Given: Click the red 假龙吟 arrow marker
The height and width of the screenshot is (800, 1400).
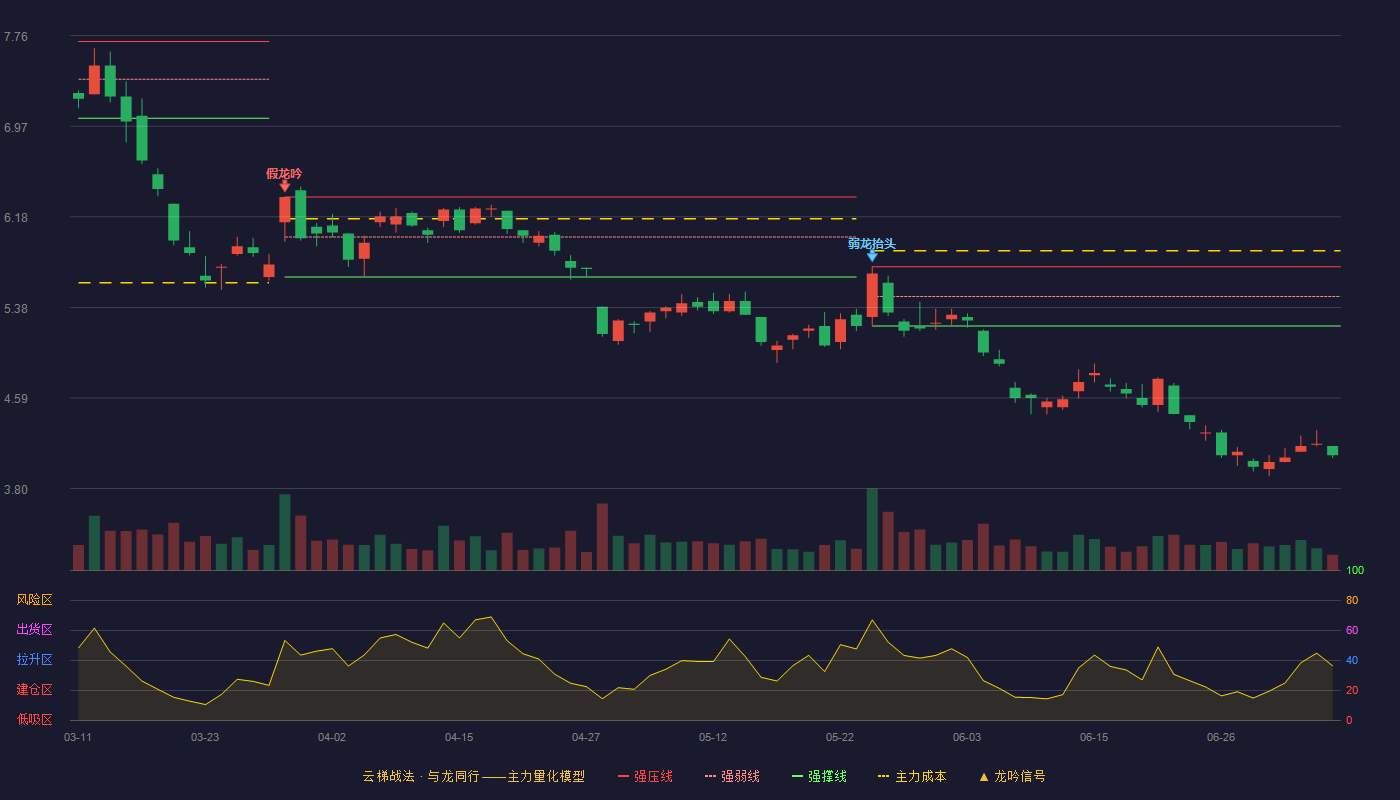Looking at the screenshot, I should click(x=285, y=186).
